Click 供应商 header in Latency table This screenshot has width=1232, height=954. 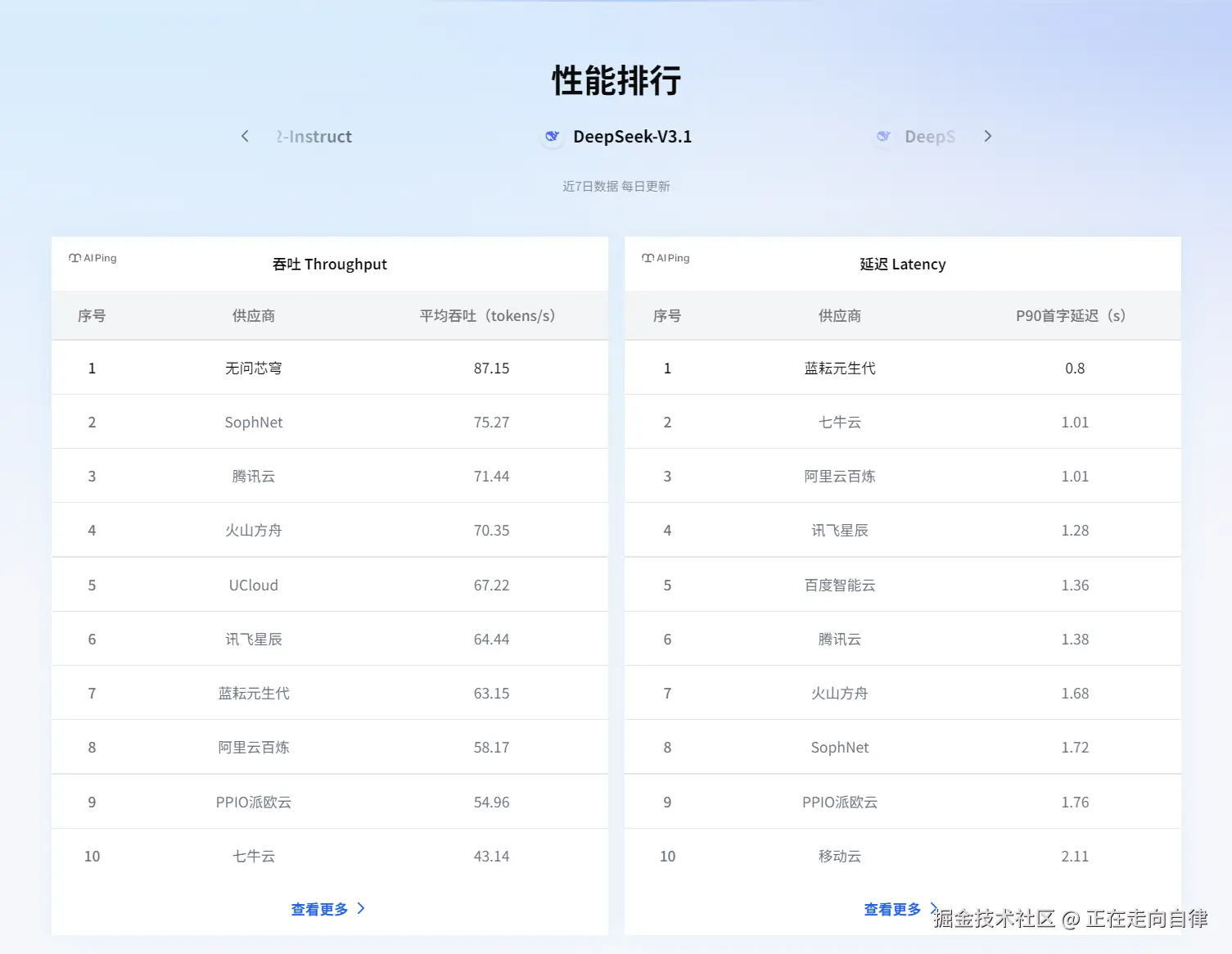(x=840, y=315)
